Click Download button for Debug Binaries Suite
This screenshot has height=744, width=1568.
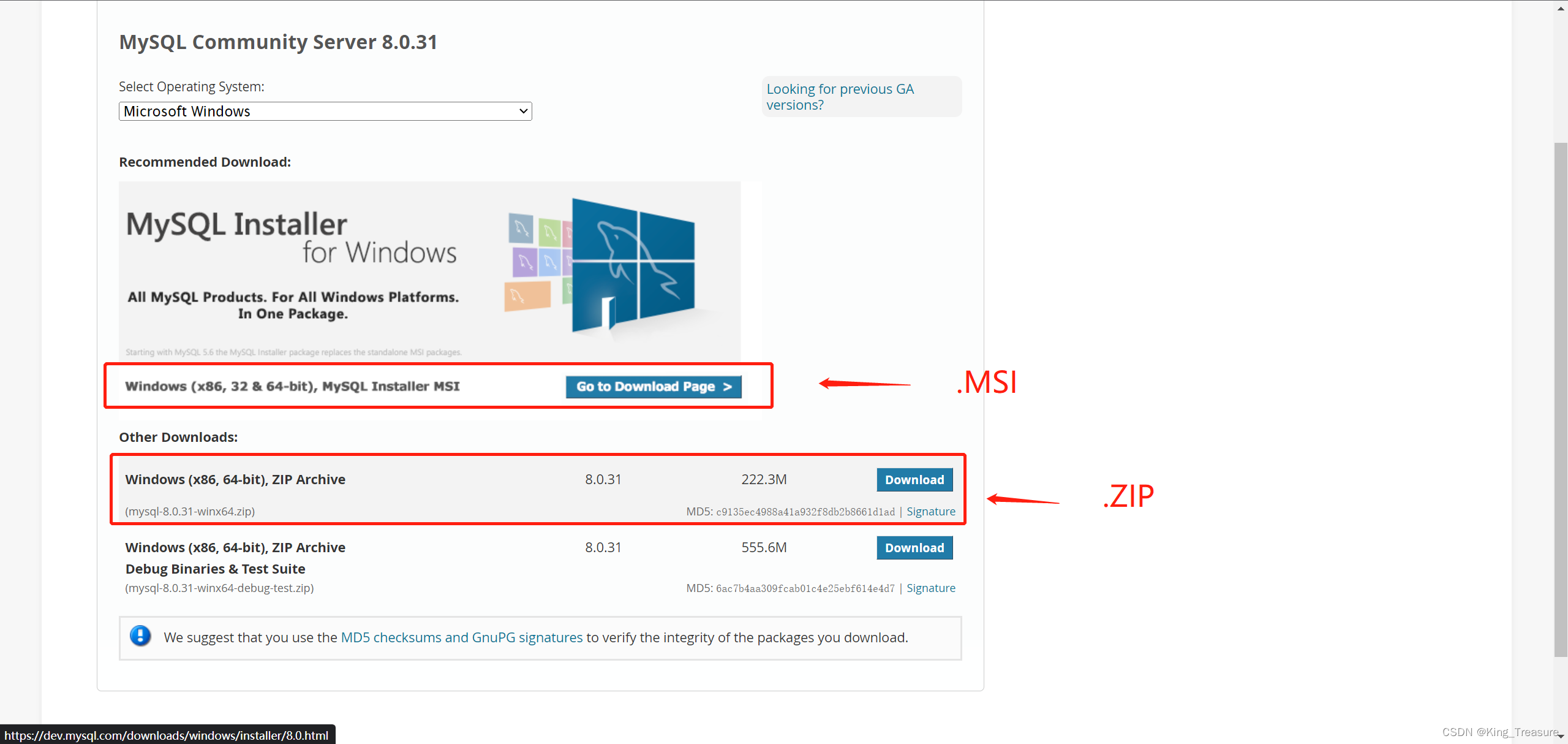coord(913,547)
